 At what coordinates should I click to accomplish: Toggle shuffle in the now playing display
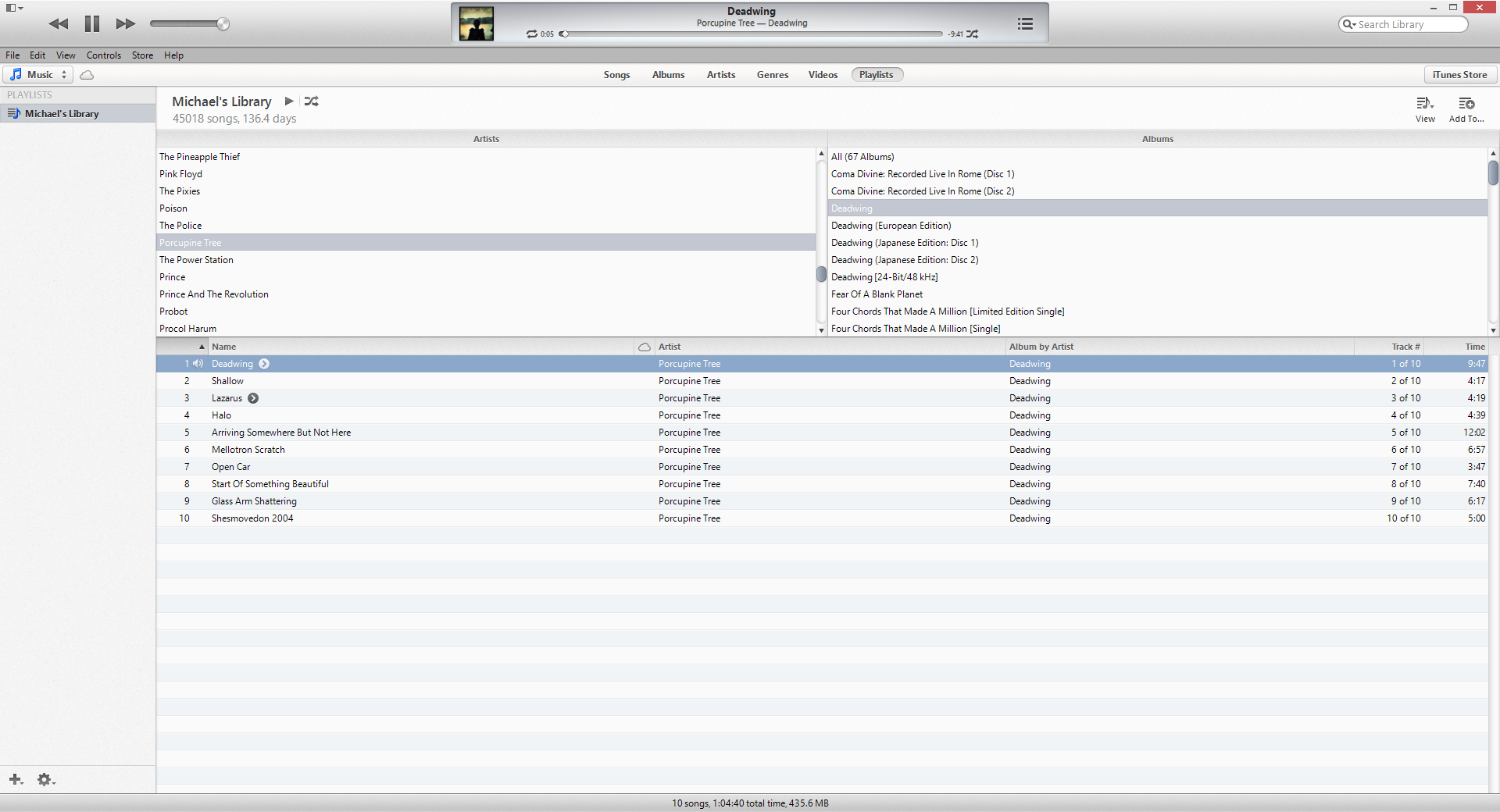click(x=972, y=34)
